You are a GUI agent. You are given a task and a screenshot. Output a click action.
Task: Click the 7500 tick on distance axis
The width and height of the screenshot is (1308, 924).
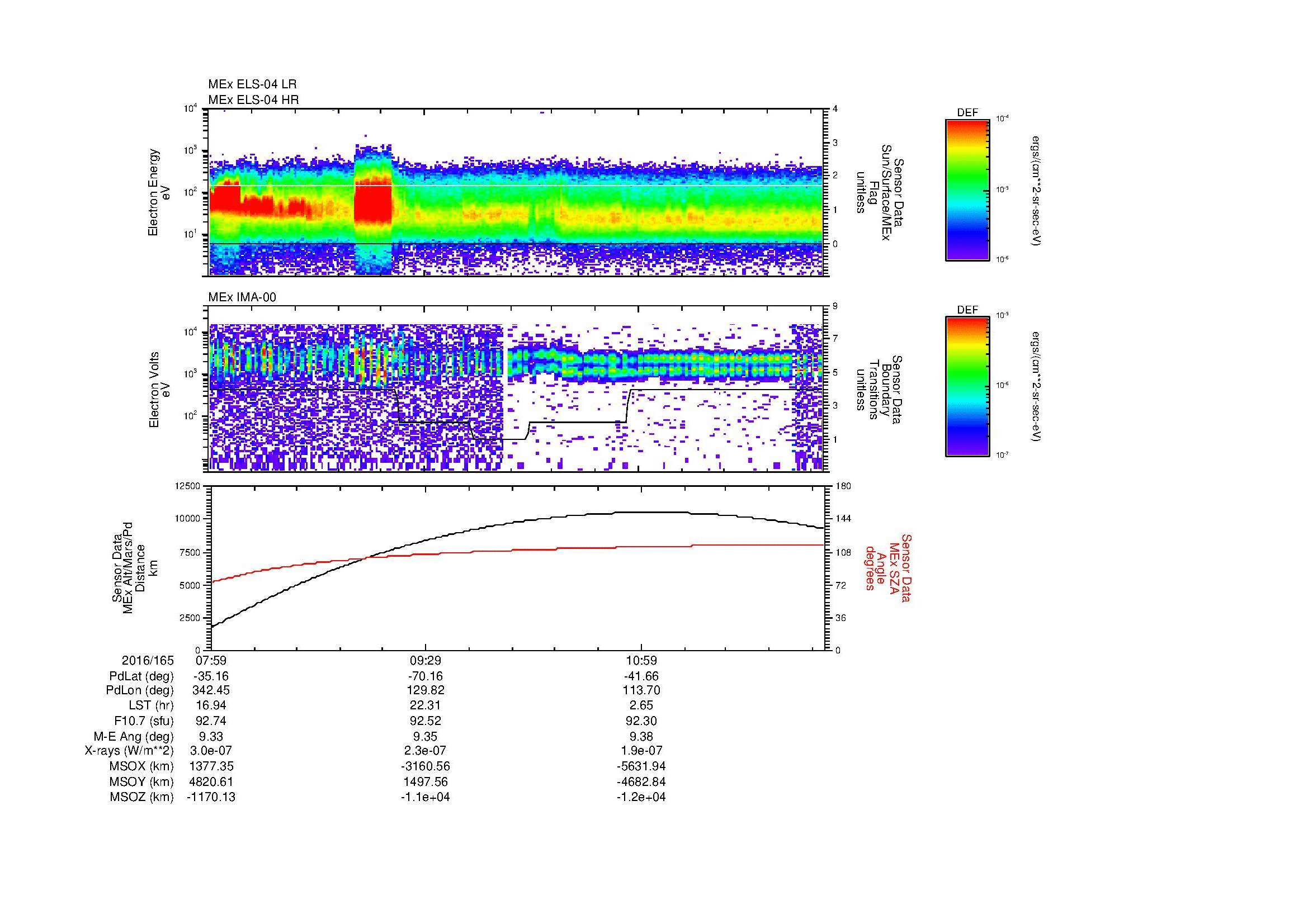tap(191, 552)
